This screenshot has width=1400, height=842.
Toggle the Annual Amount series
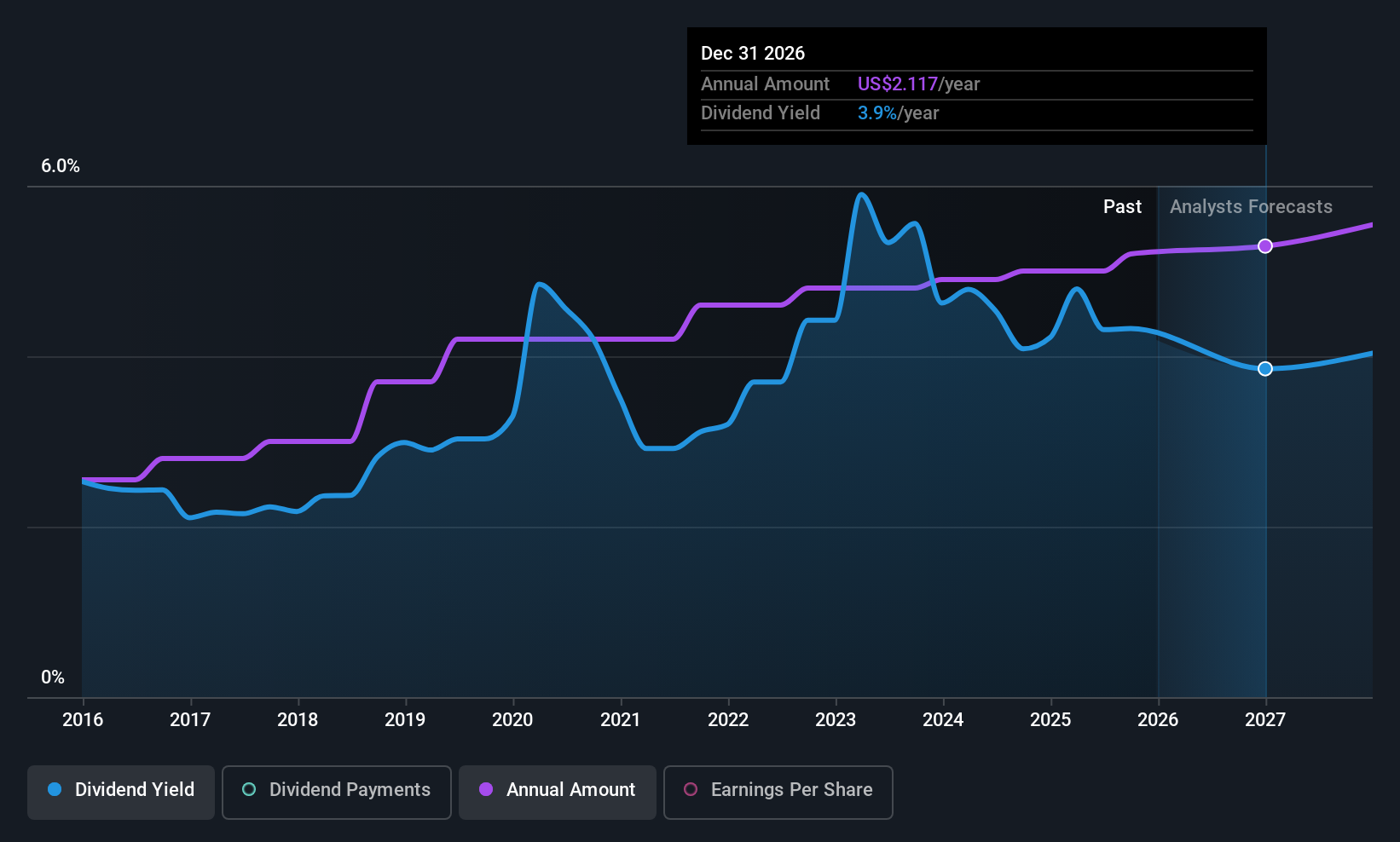point(558,793)
